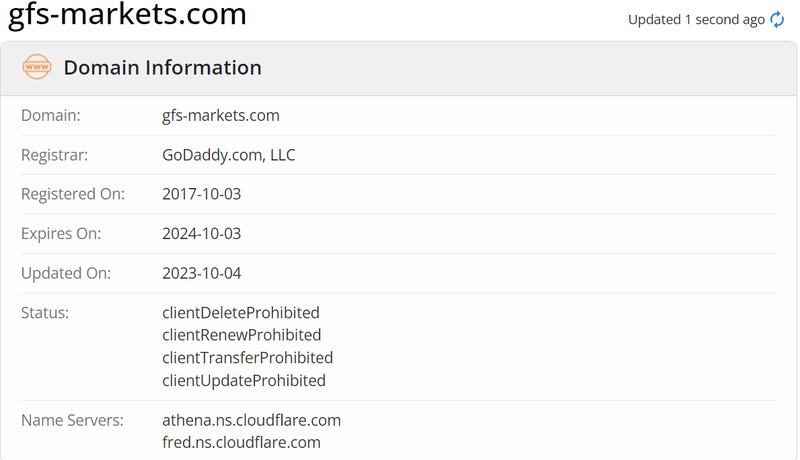Click the Domain Information heading
Screen dimensions: 800x460
[x=162, y=67]
